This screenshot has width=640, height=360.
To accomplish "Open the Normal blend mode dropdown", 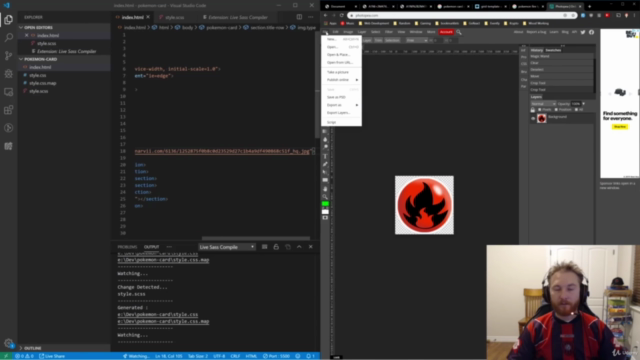I will click(543, 104).
